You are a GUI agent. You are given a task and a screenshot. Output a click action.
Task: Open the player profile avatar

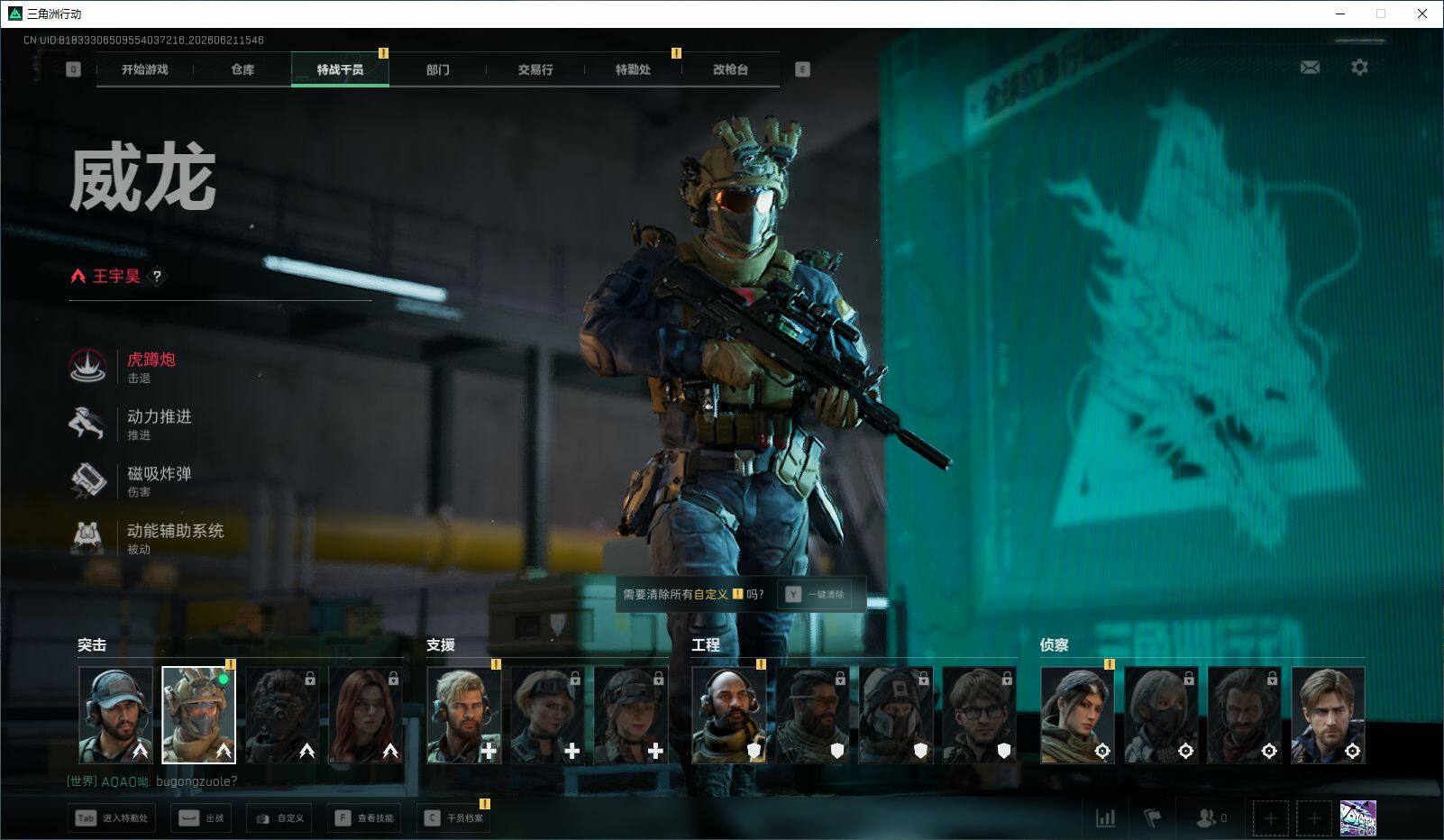[x=1358, y=818]
